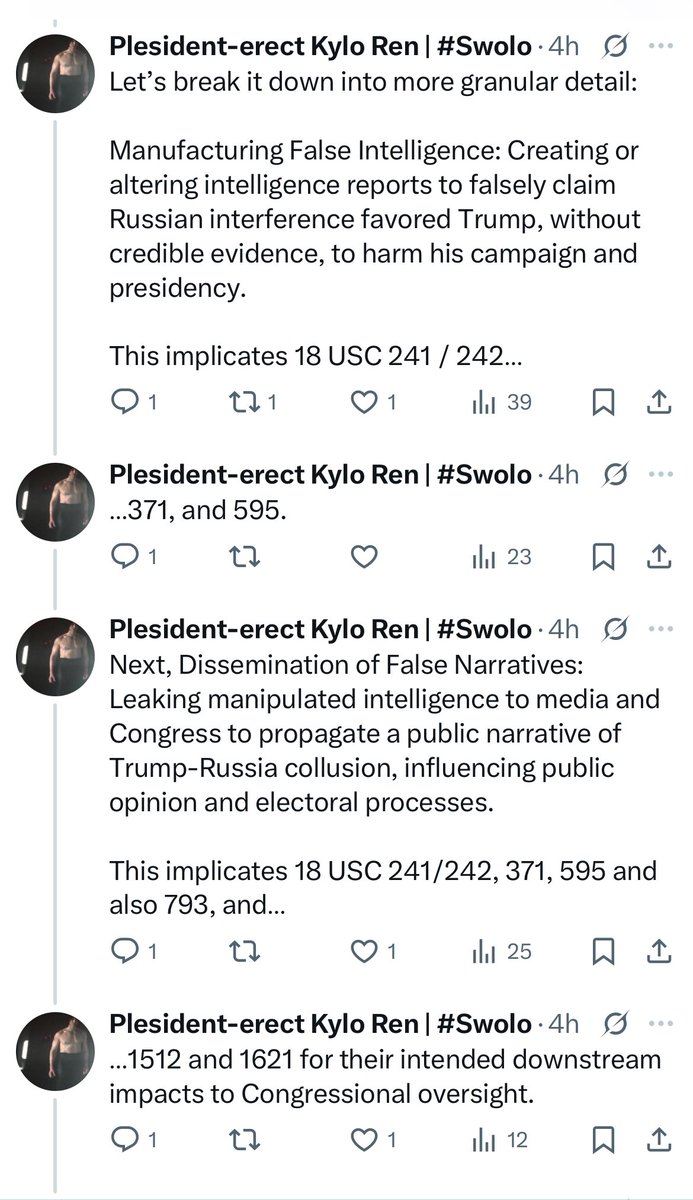Click Grok icon on first tweet
The width and height of the screenshot is (693, 1200).
[x=616, y=46]
